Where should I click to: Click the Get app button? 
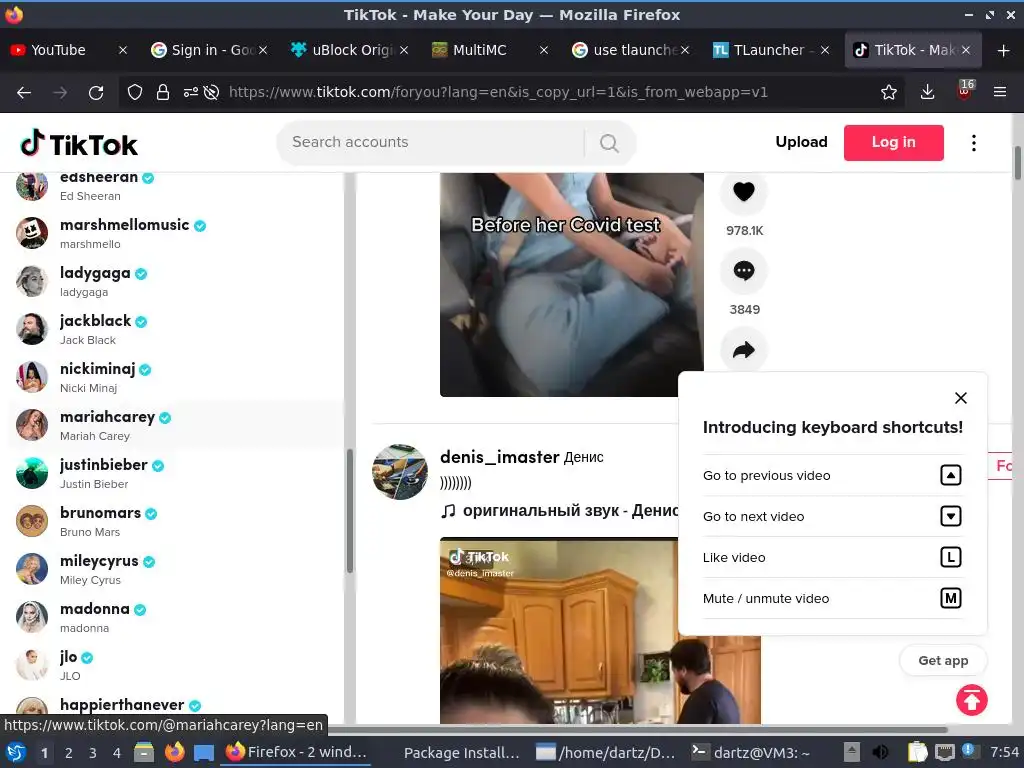(943, 660)
